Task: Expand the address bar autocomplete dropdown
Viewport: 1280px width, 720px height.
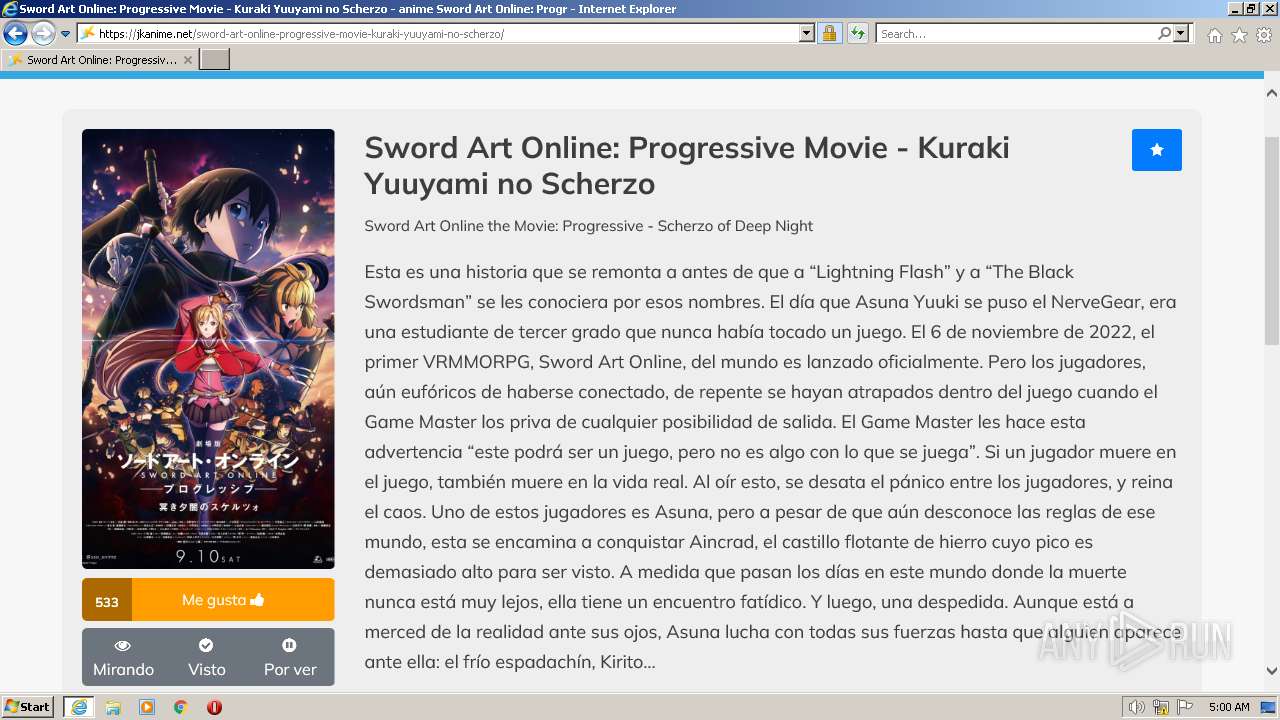Action: pyautogui.click(x=807, y=34)
